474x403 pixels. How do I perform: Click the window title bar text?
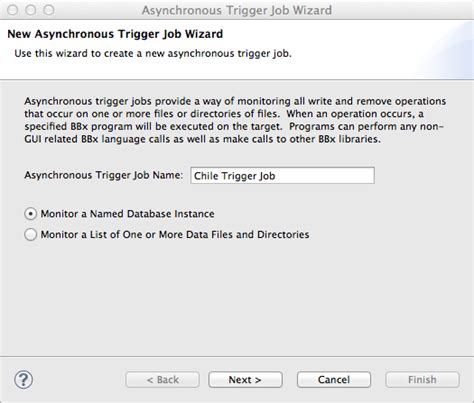[237, 10]
